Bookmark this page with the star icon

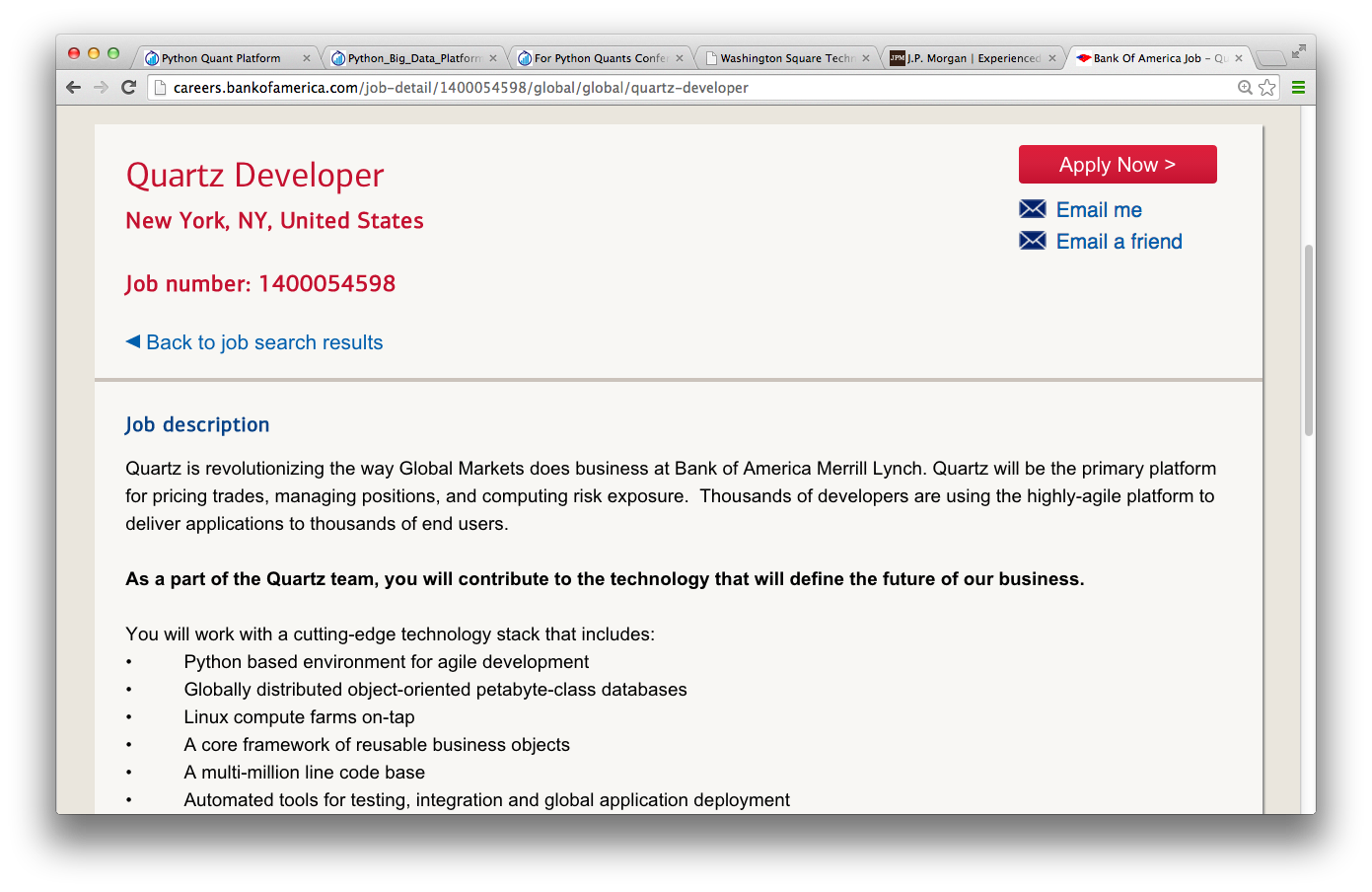[1267, 88]
